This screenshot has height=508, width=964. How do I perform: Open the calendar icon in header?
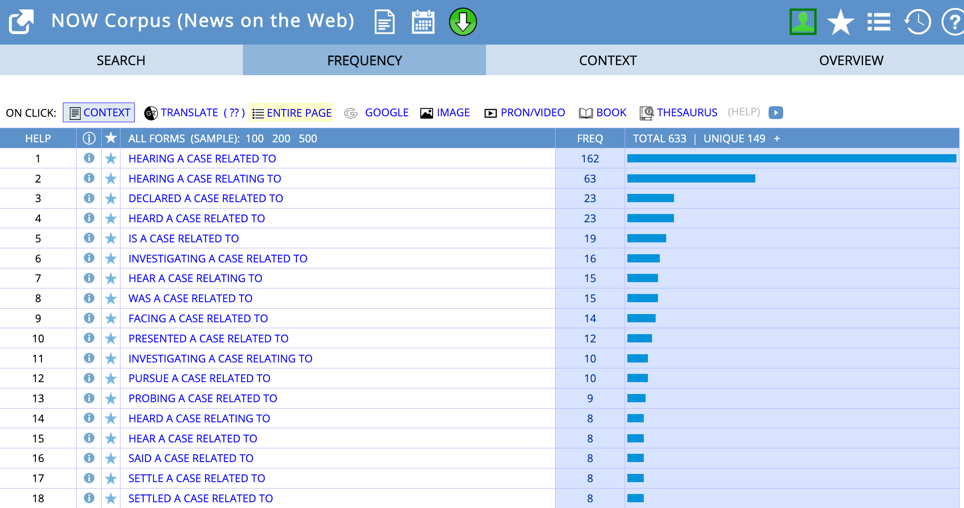[x=423, y=22]
